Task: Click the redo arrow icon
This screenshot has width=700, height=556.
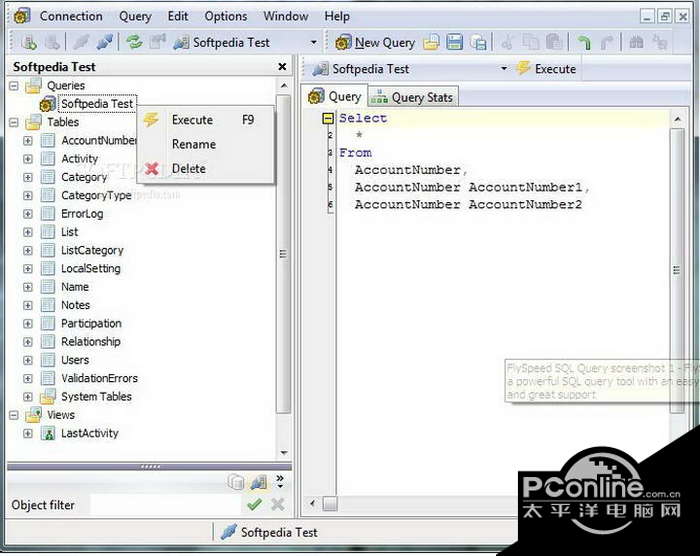Action: 607,43
